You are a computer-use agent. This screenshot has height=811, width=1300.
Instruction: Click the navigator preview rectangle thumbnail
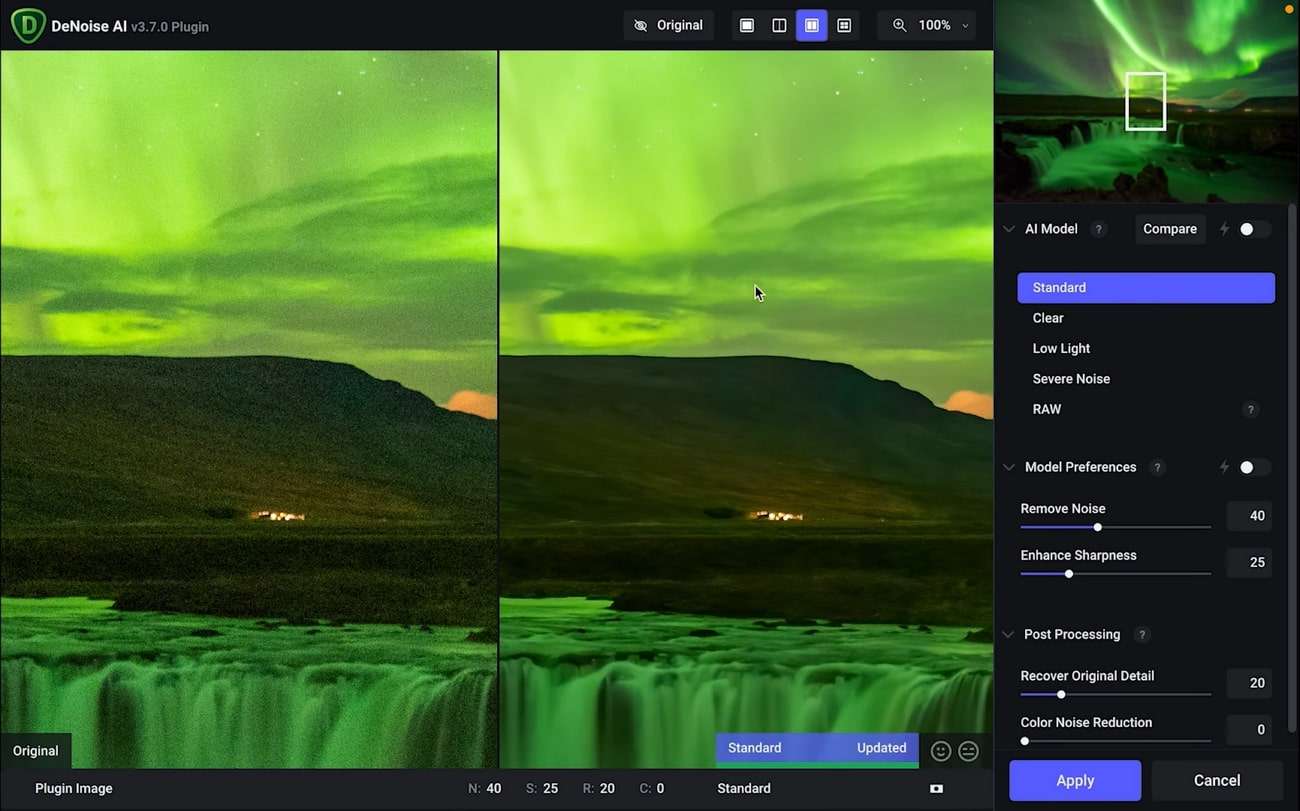[1145, 100]
